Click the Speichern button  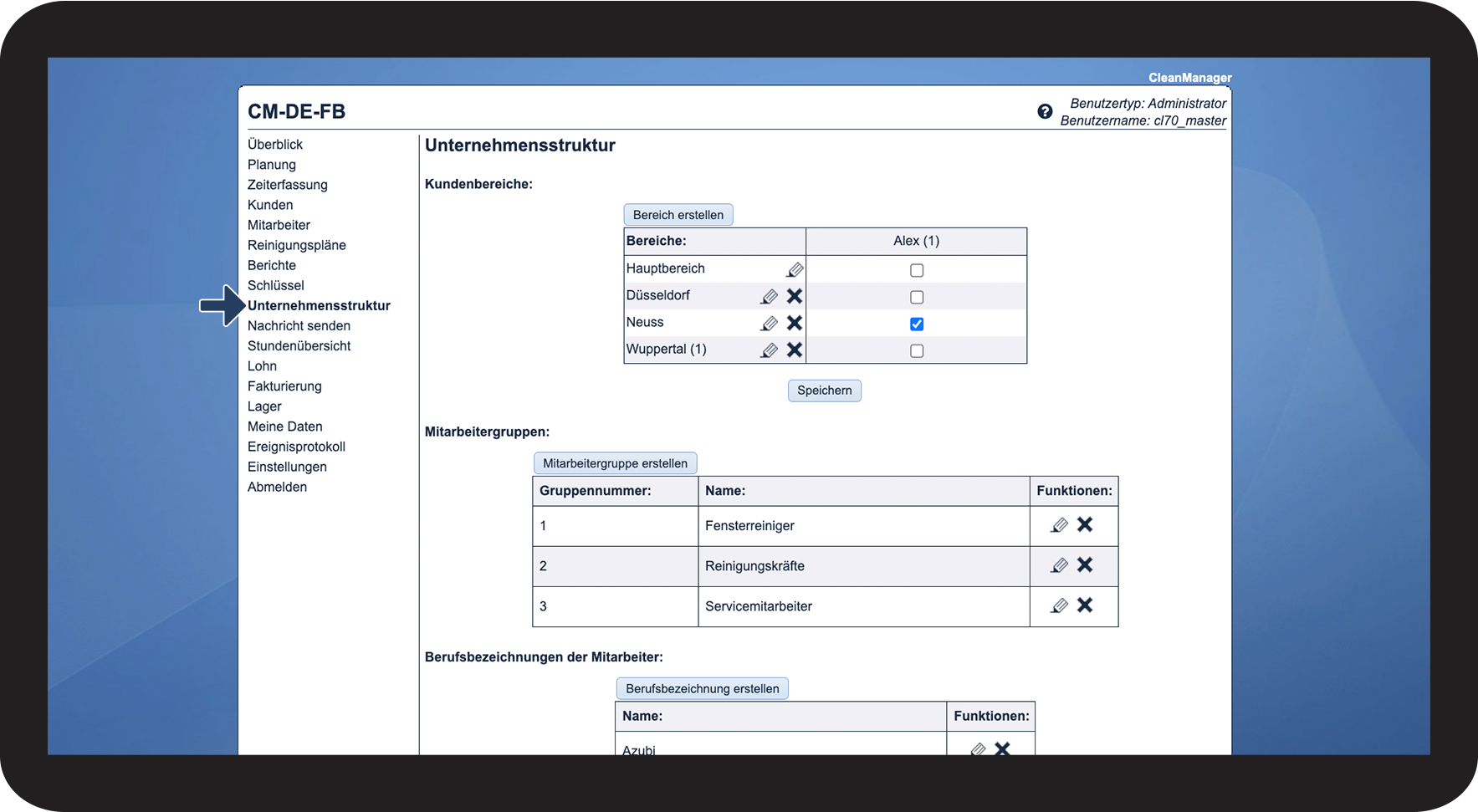tap(824, 391)
